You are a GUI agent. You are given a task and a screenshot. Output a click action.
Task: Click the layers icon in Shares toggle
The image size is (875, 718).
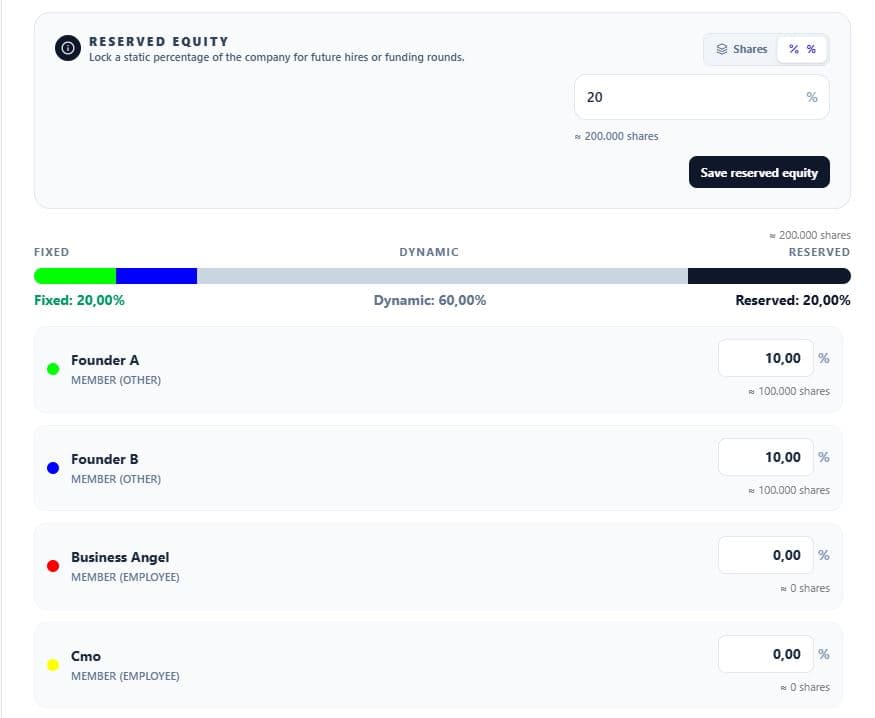[722, 49]
